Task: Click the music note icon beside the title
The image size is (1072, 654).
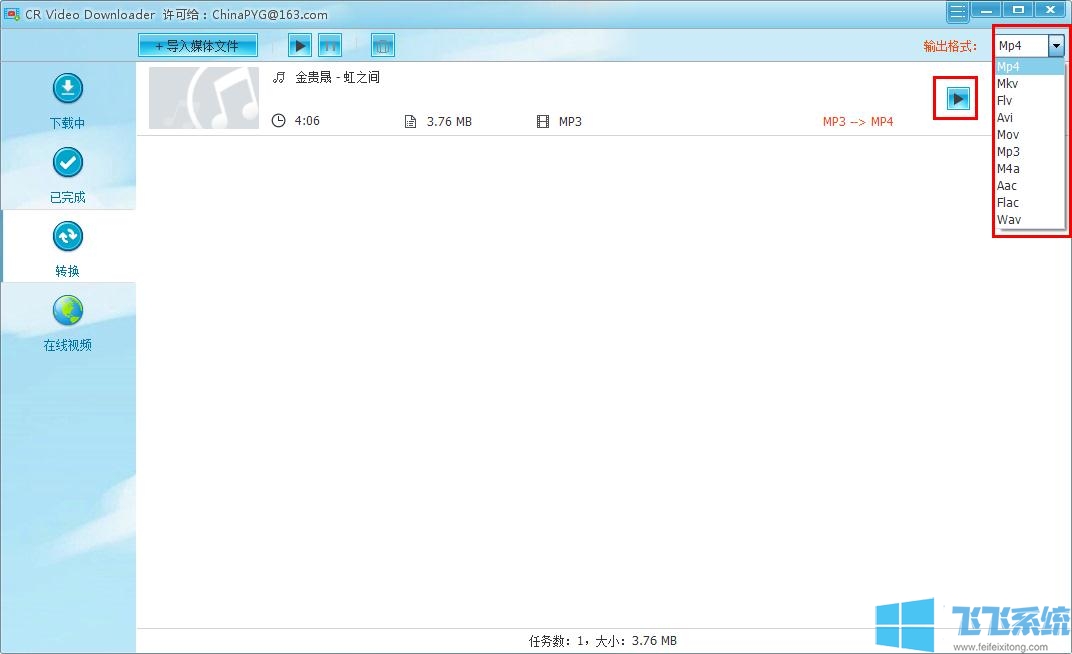Action: [x=278, y=76]
